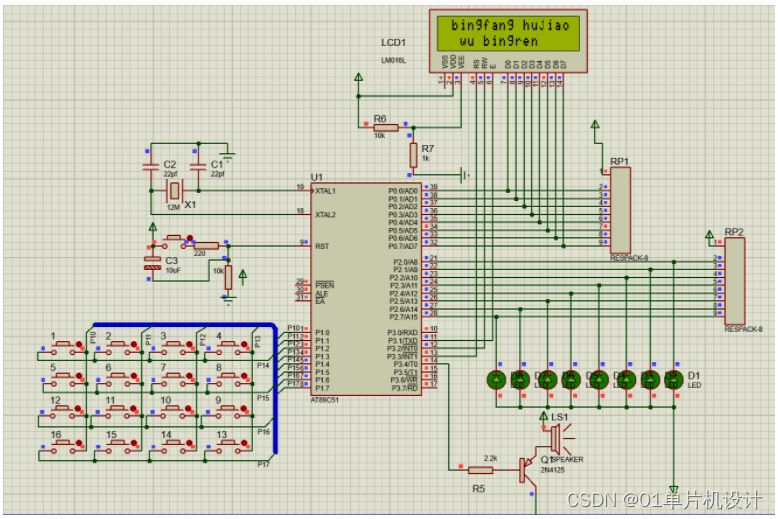
Task: Select resistor R6
Action: 386,128
